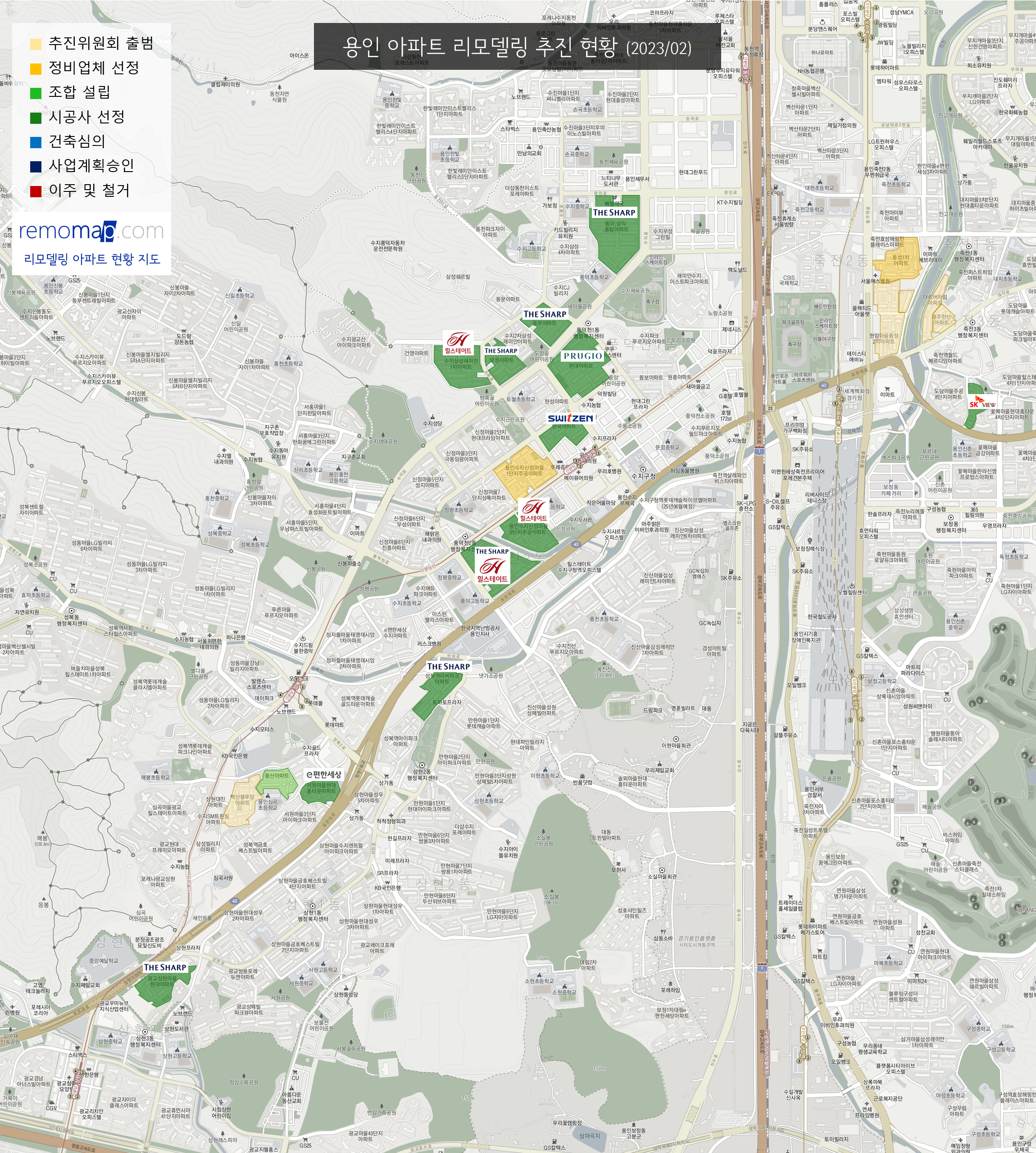Click the navy 사업계획승인 legend swatch
The height and width of the screenshot is (1153, 1036).
pos(36,167)
